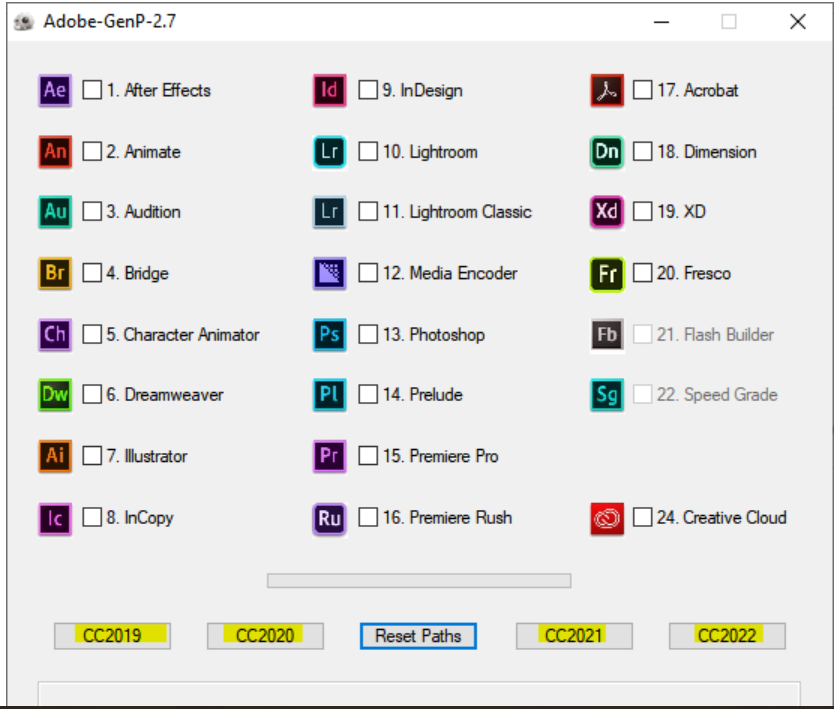Click the "22. Speed Grade" label
The image size is (834, 709).
(717, 395)
